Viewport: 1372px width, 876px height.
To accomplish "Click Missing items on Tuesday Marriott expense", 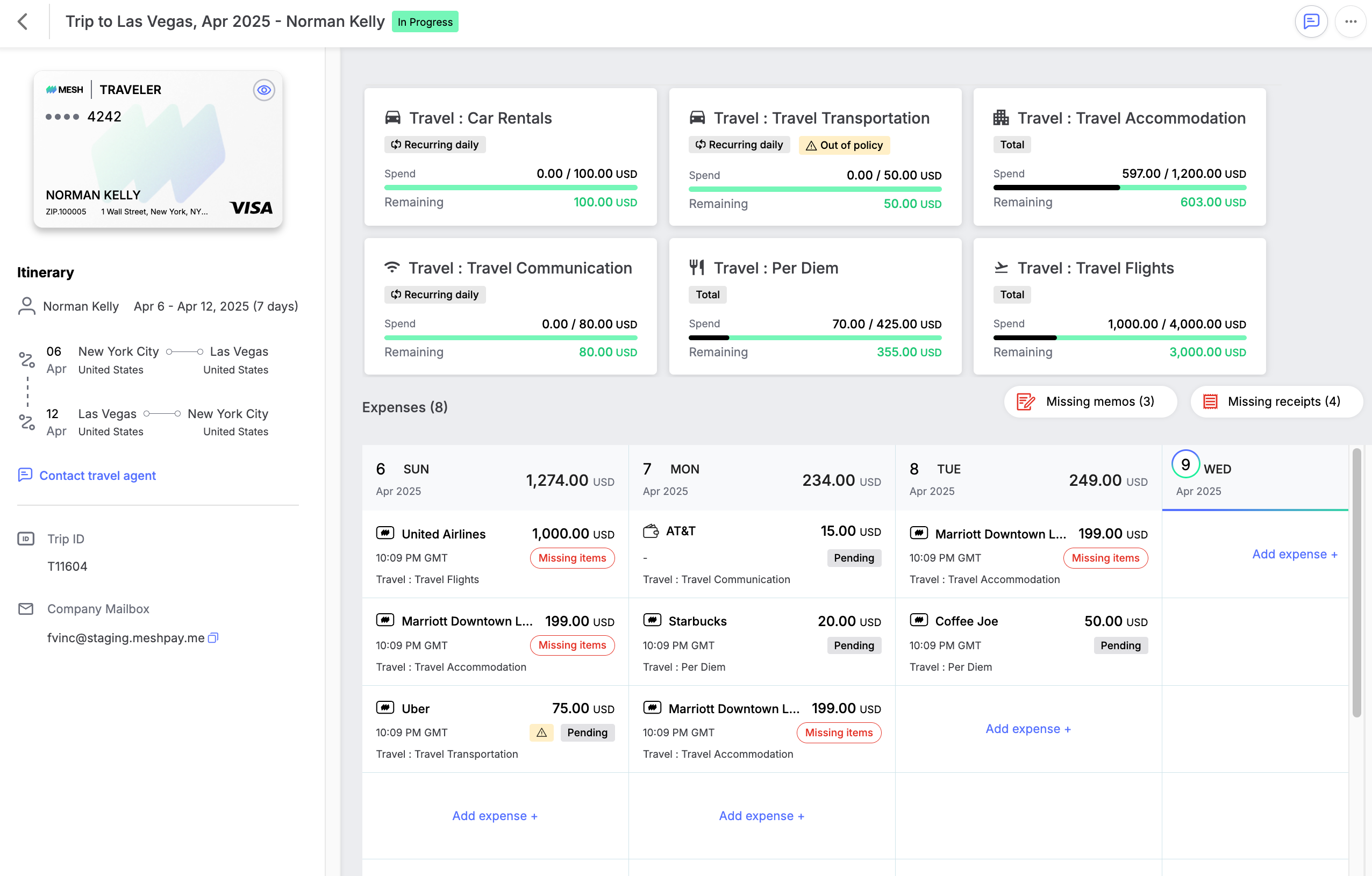I will [1105, 558].
